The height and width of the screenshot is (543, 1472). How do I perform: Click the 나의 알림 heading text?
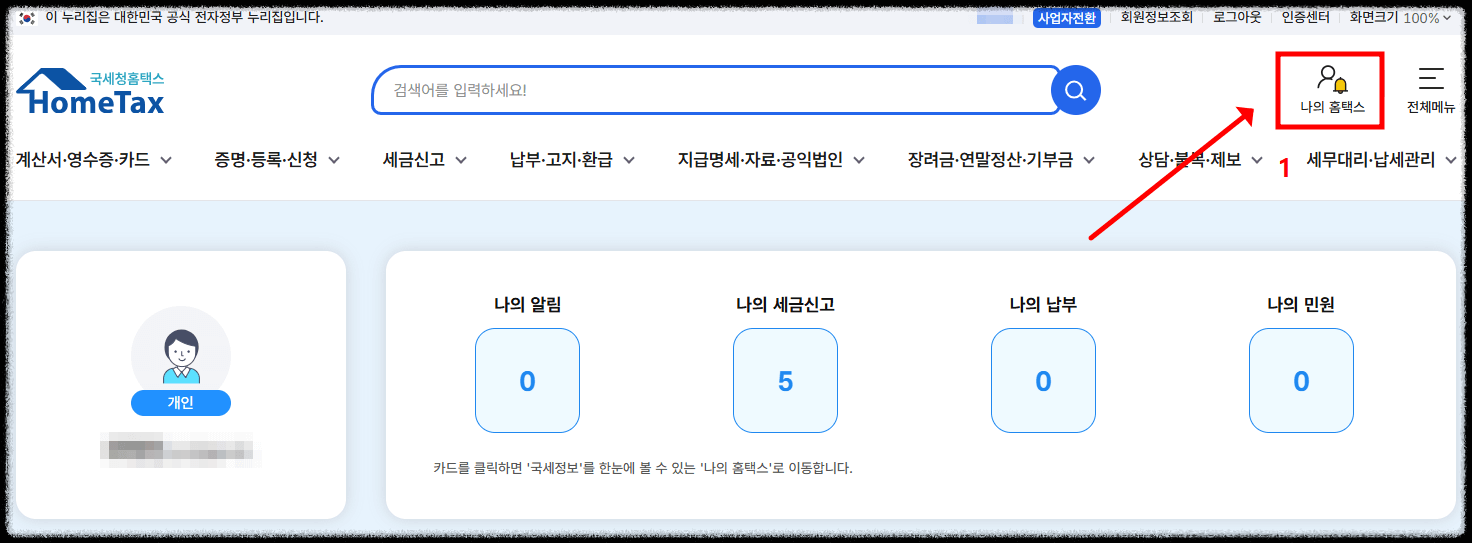click(x=527, y=305)
